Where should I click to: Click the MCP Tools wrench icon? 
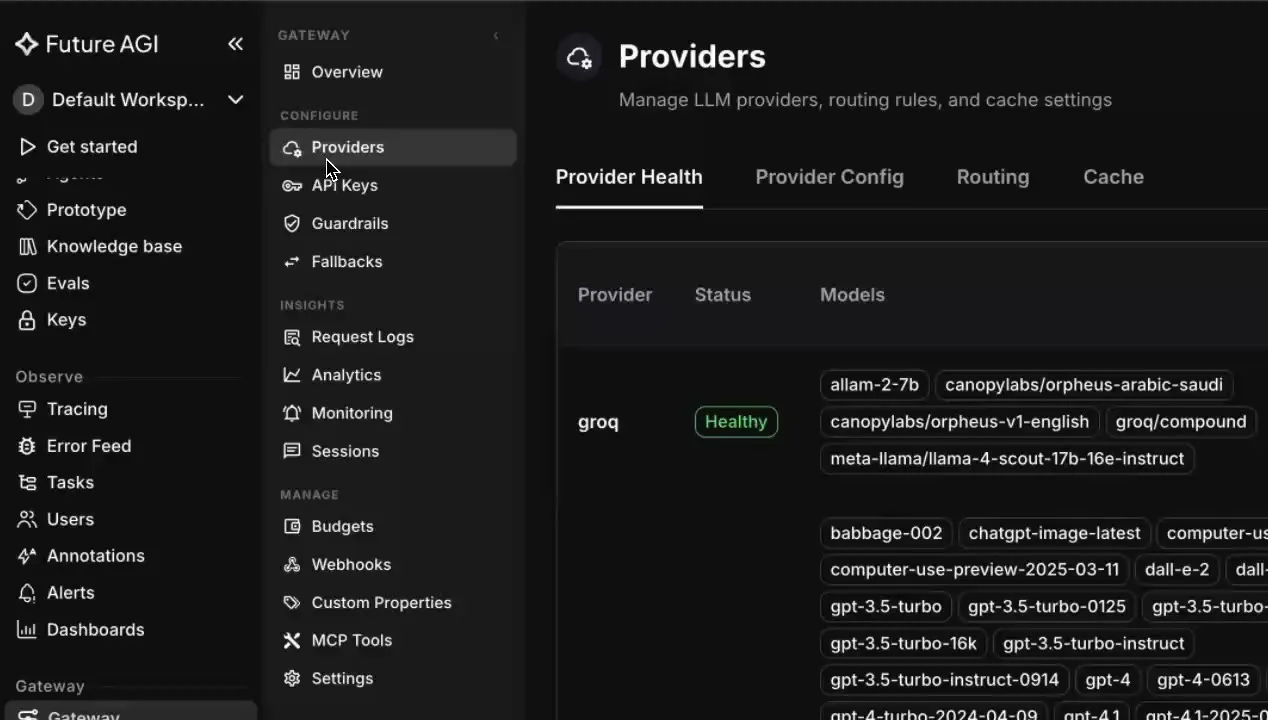(x=292, y=641)
